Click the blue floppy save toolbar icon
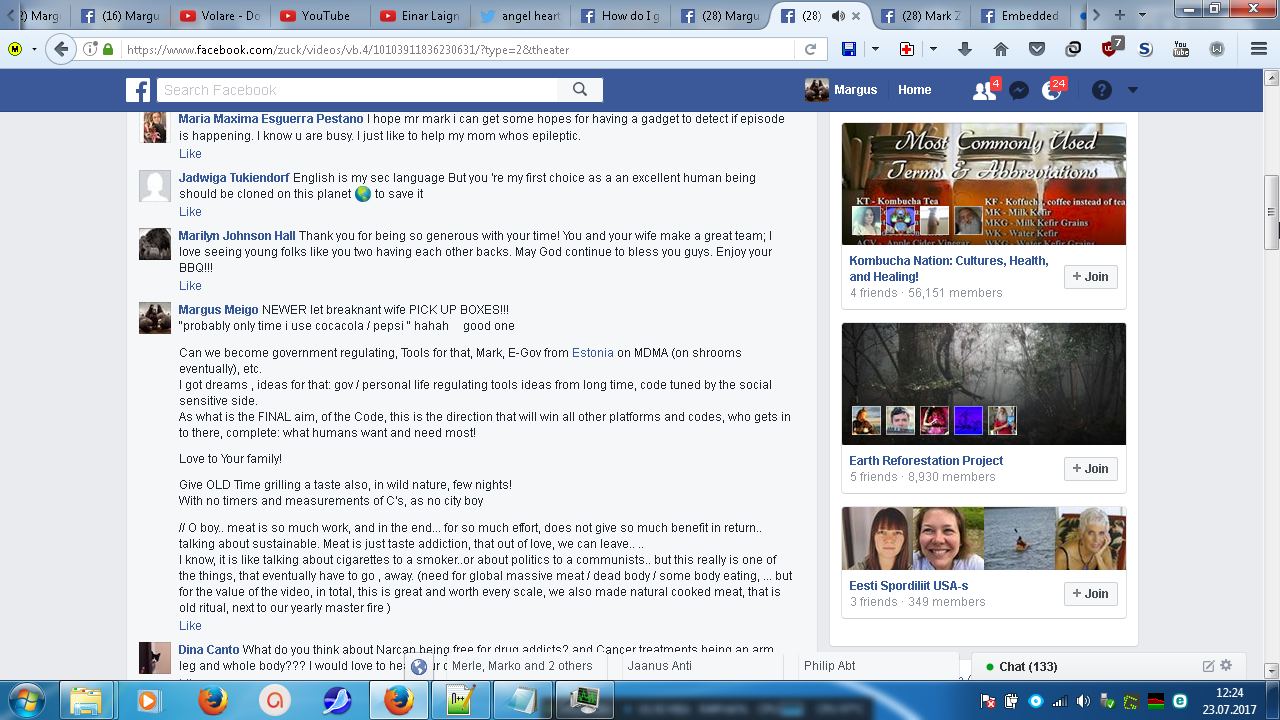This screenshot has height=720, width=1280. tap(849, 49)
